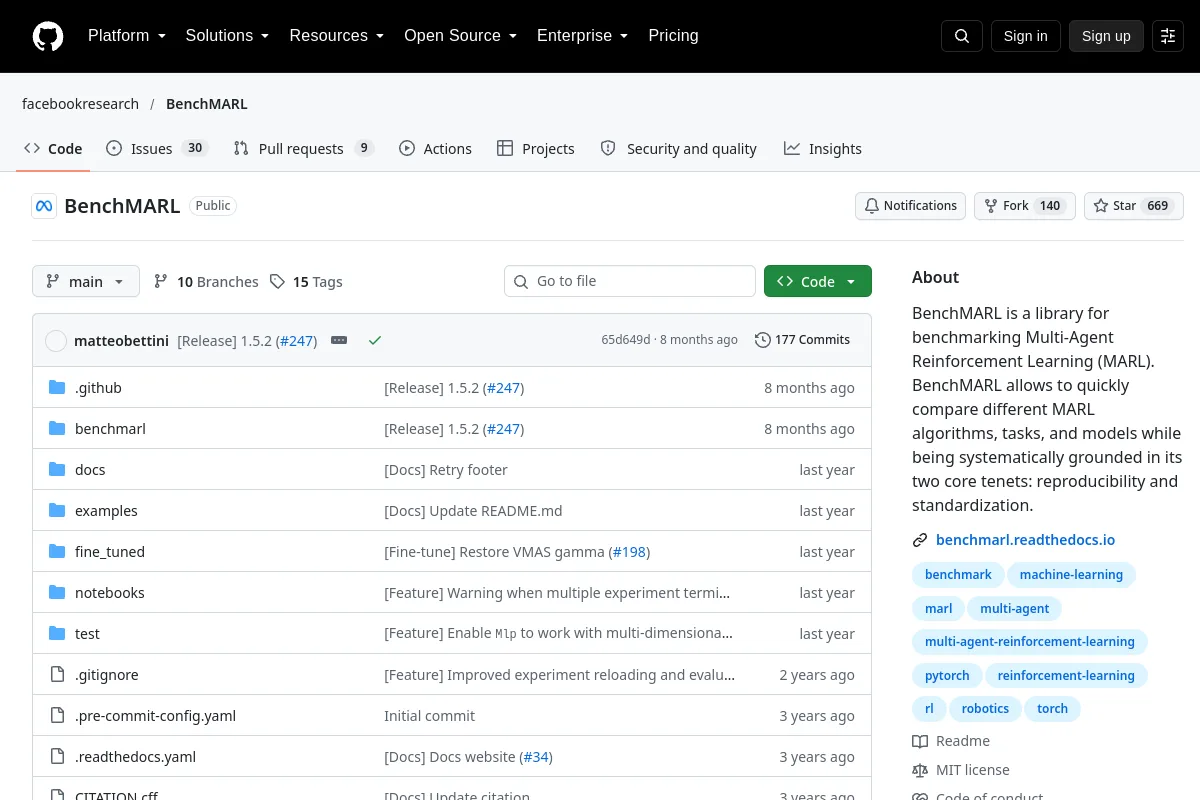Select the pytorch topic tag
This screenshot has width=1200, height=800.
(x=947, y=676)
